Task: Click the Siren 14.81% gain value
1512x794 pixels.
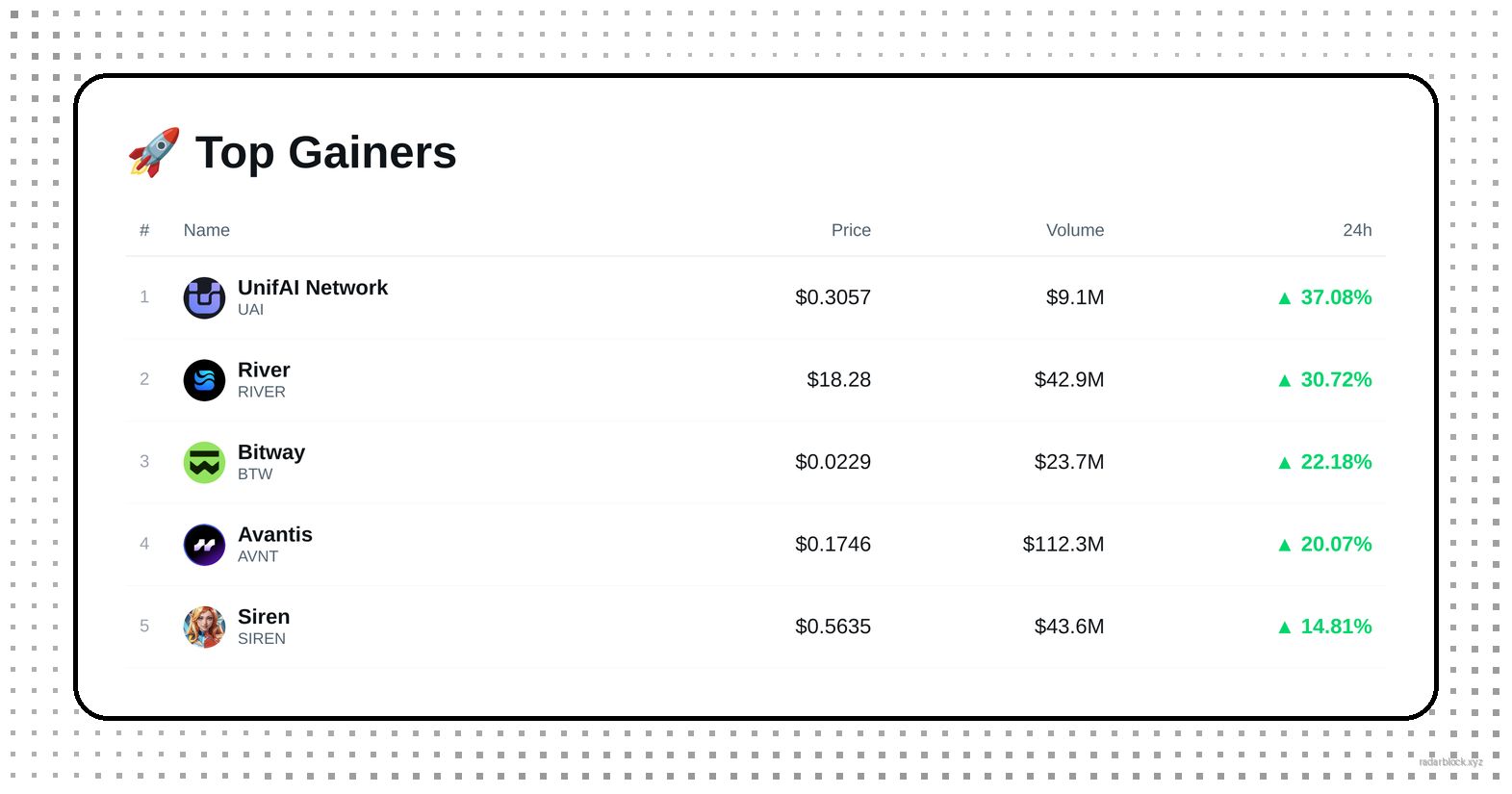Action: 1336,627
